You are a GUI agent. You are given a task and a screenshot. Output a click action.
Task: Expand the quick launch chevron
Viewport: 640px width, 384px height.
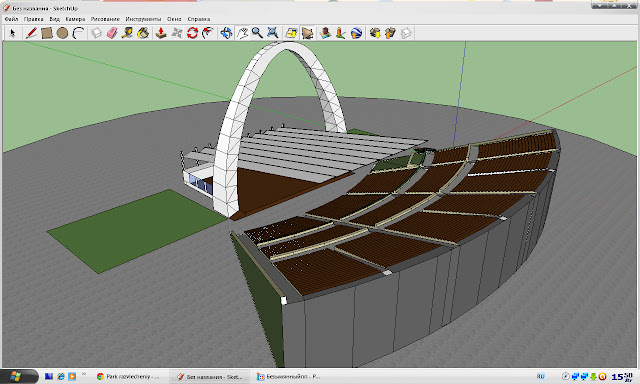point(84,374)
